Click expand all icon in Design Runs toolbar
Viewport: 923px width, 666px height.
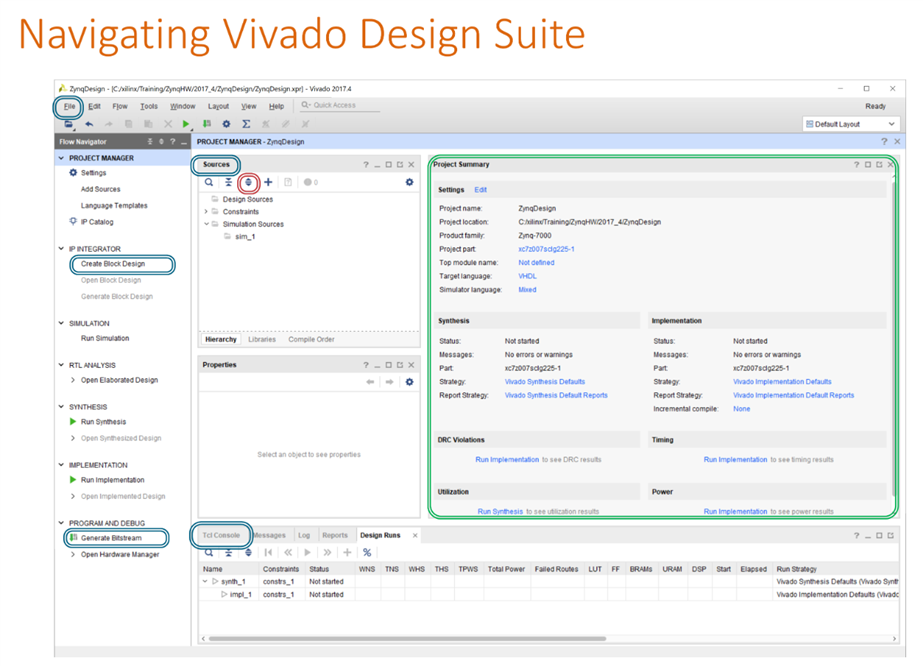click(x=248, y=552)
